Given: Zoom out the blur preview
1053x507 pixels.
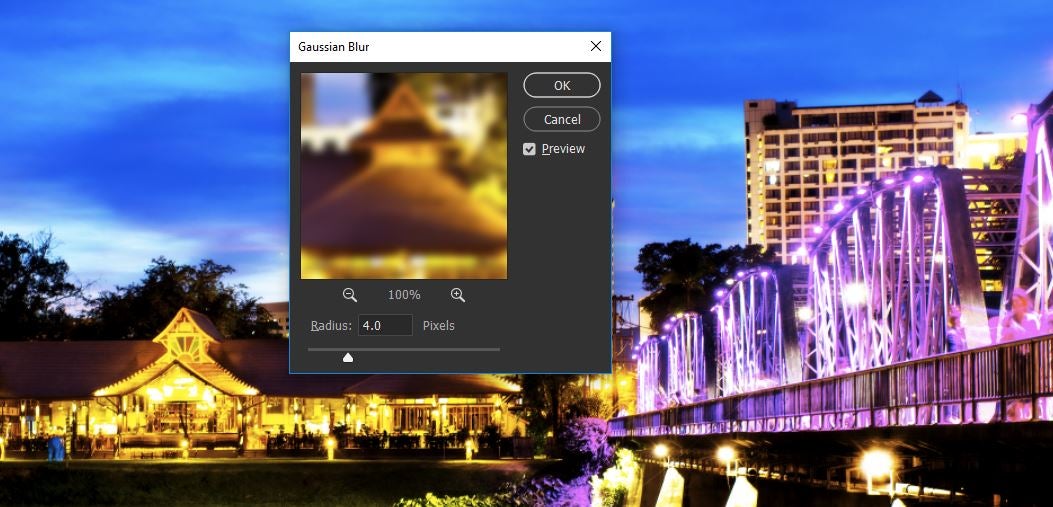Looking at the screenshot, I should 349,295.
